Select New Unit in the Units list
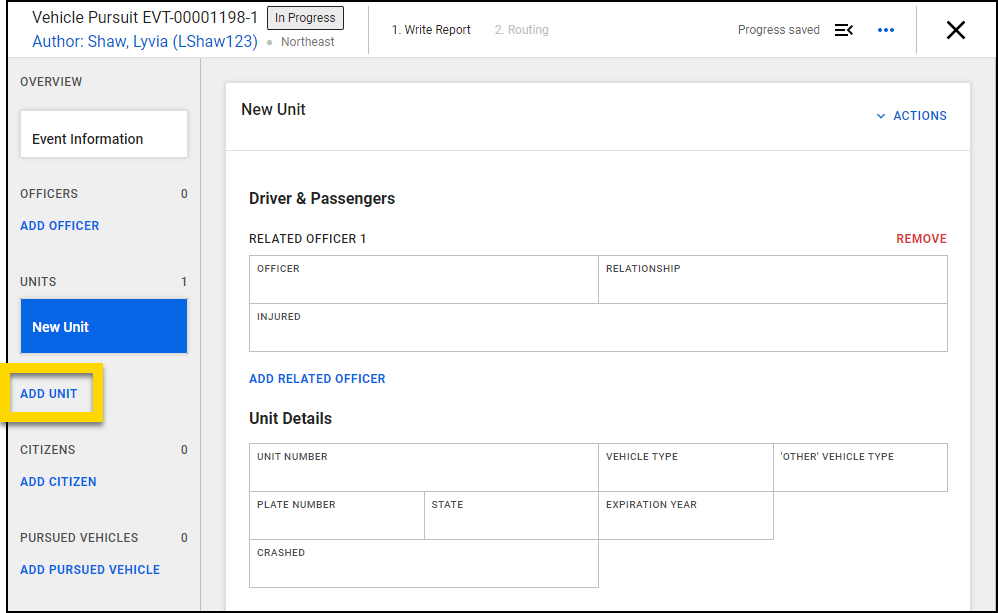Viewport: 998px width, 613px height. (x=103, y=326)
